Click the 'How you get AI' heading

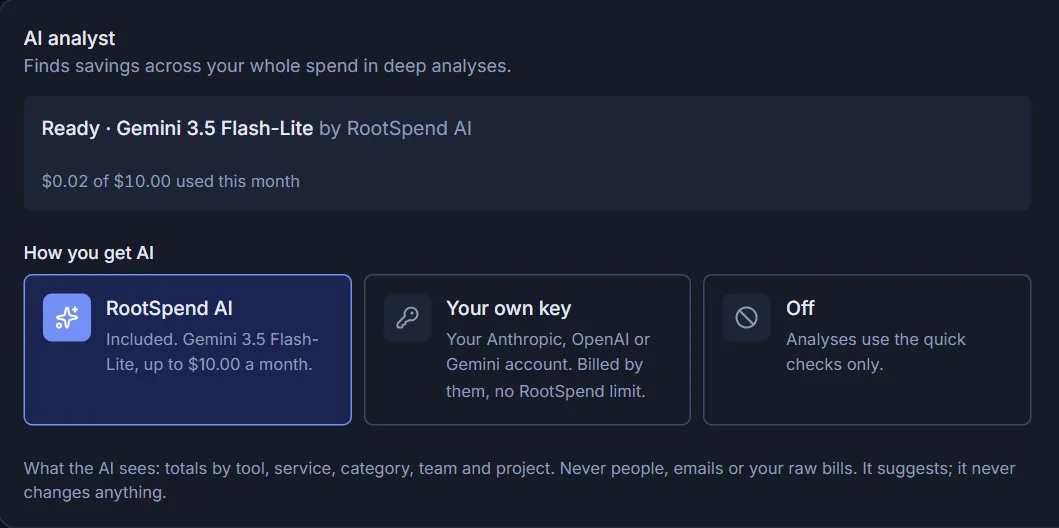pyautogui.click(x=88, y=253)
